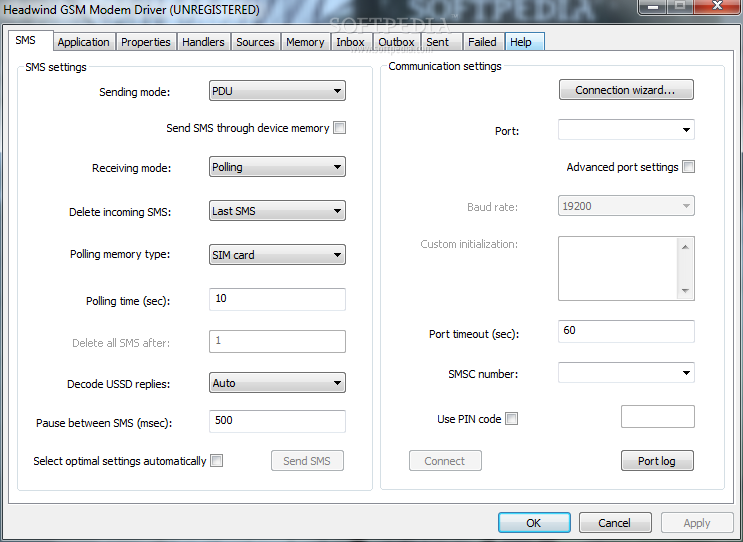Expand the Polling memory type dropdown
This screenshot has height=542, width=743.
[x=277, y=254]
